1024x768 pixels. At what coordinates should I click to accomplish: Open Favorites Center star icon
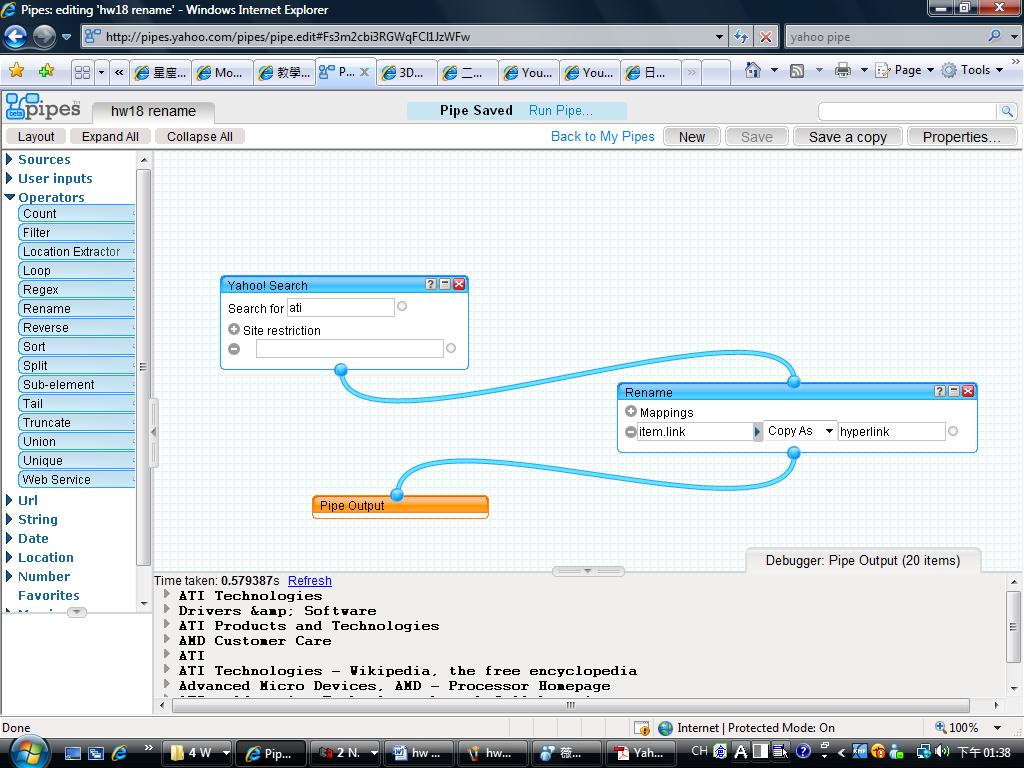click(16, 71)
